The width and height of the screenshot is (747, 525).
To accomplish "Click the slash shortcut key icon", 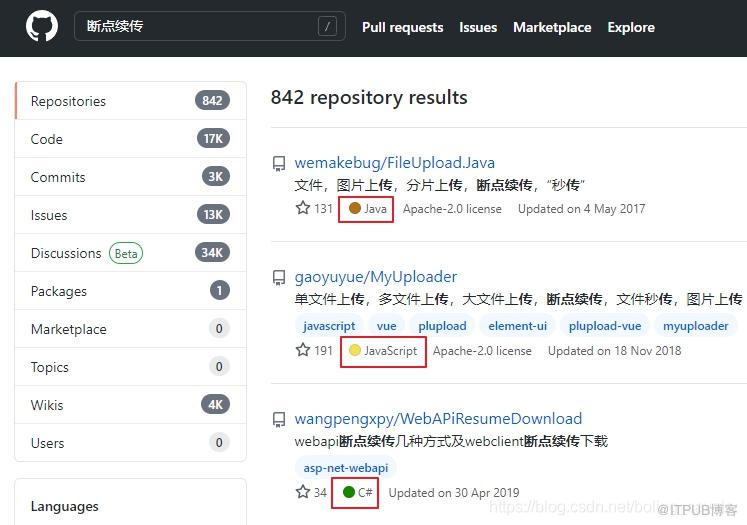I will [327, 26].
